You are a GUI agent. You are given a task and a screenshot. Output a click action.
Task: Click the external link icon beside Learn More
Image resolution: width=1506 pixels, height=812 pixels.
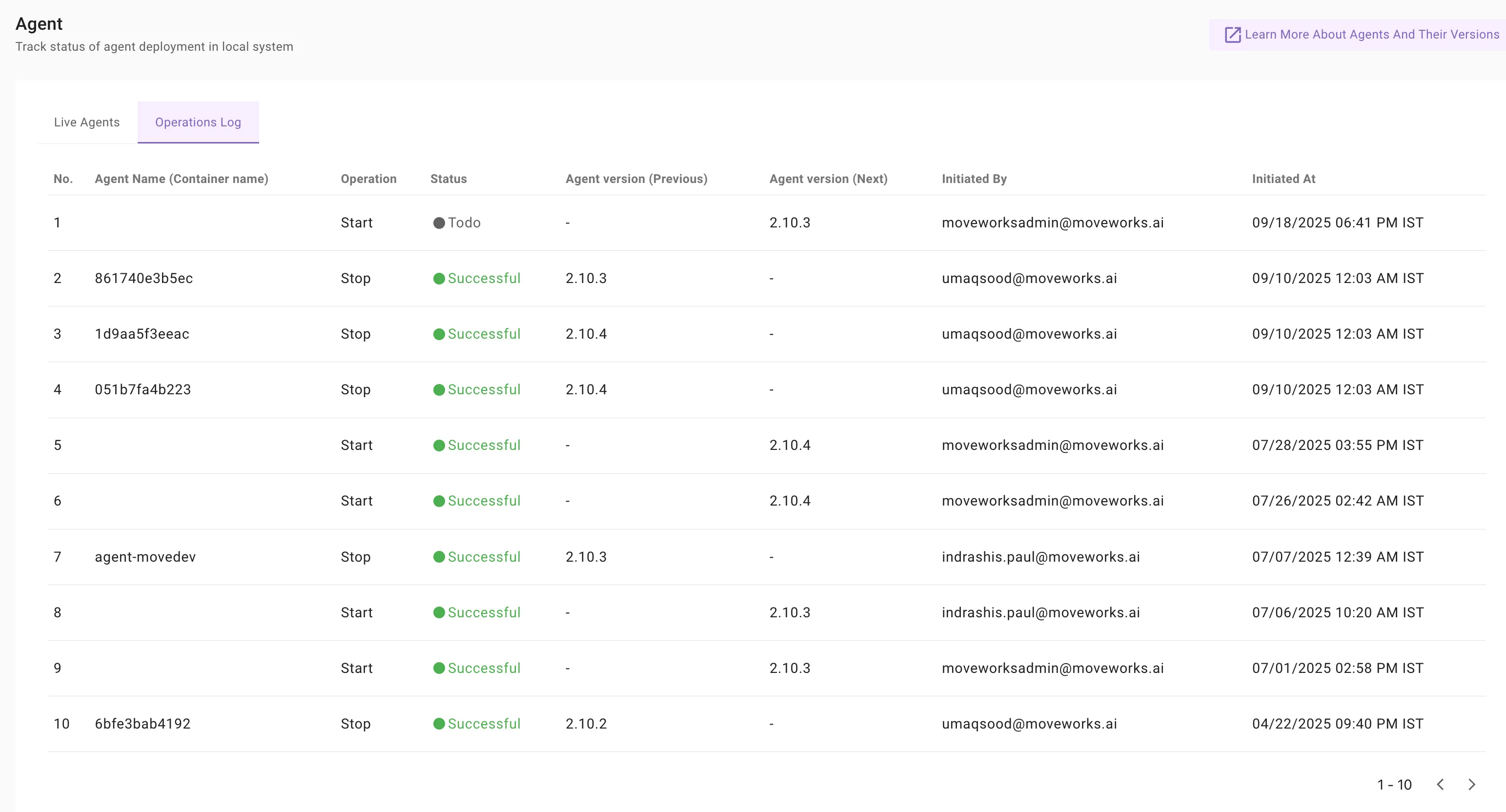click(1232, 35)
